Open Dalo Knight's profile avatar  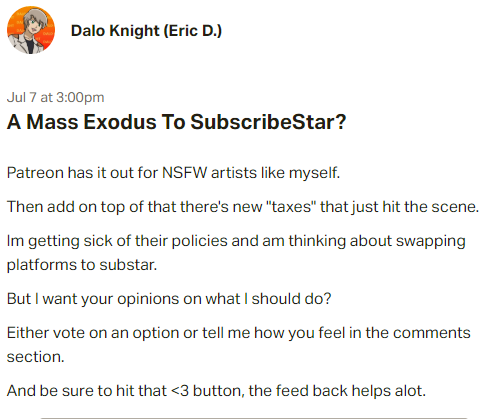31,30
